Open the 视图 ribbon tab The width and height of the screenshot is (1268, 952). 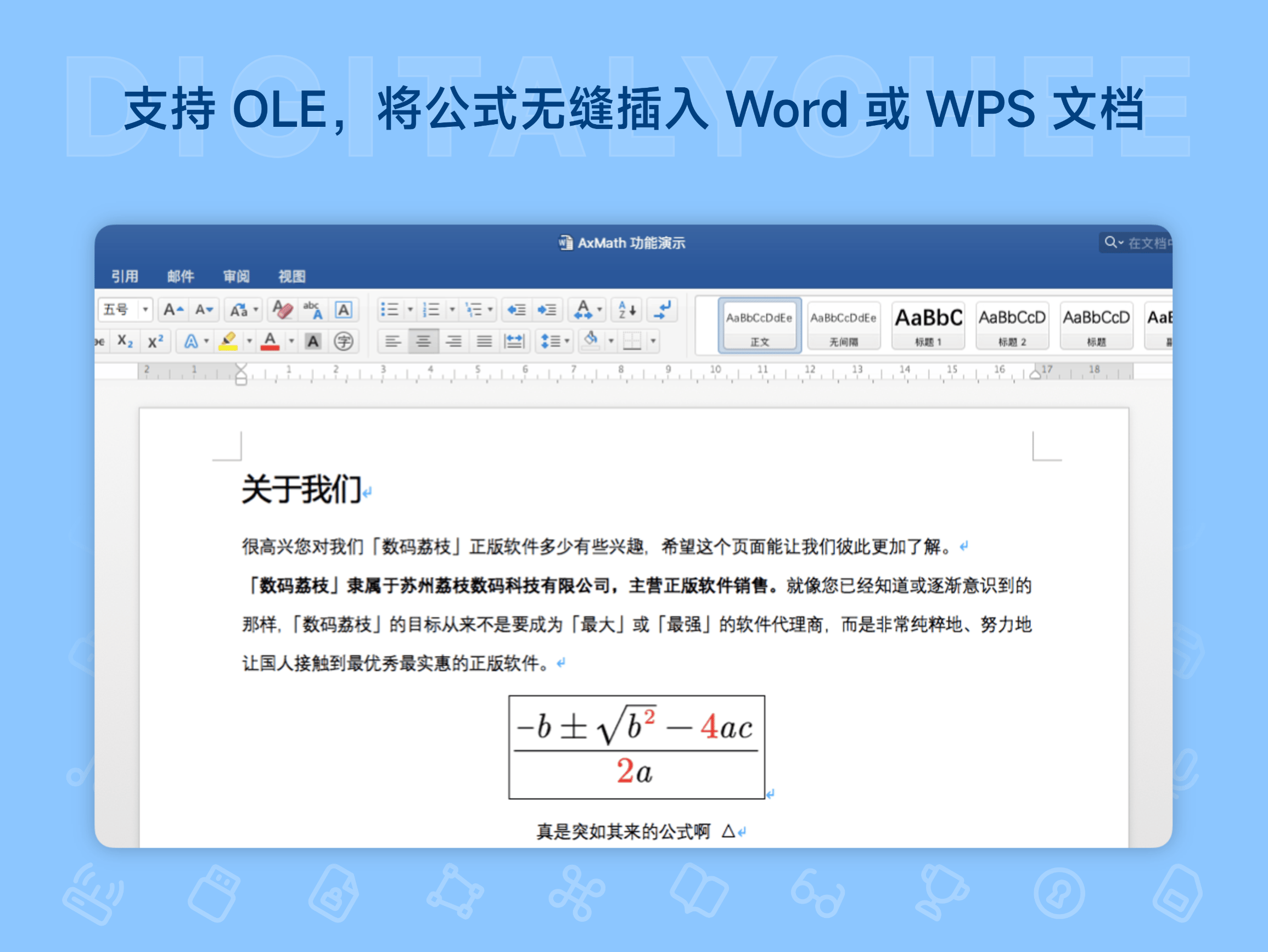291,276
